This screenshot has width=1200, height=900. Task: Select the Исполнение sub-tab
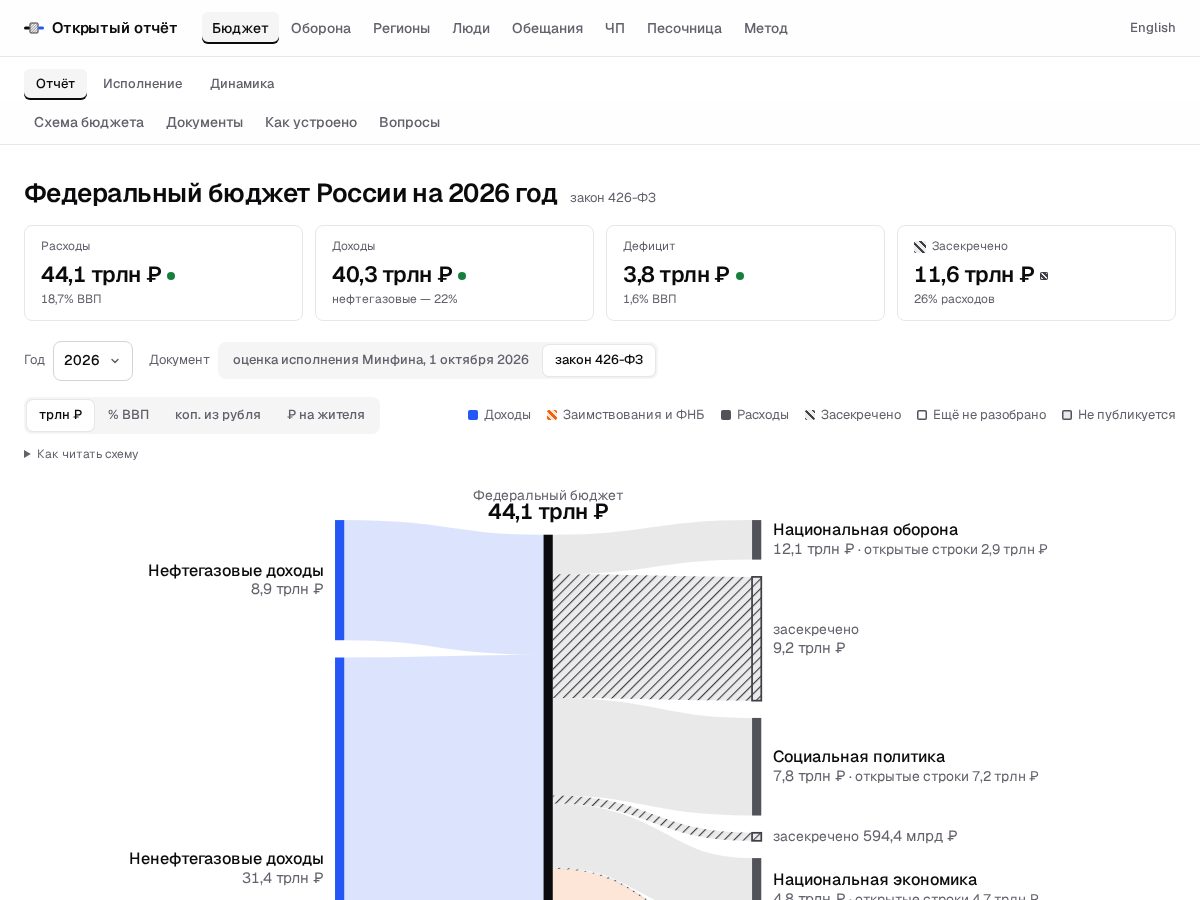tap(143, 84)
